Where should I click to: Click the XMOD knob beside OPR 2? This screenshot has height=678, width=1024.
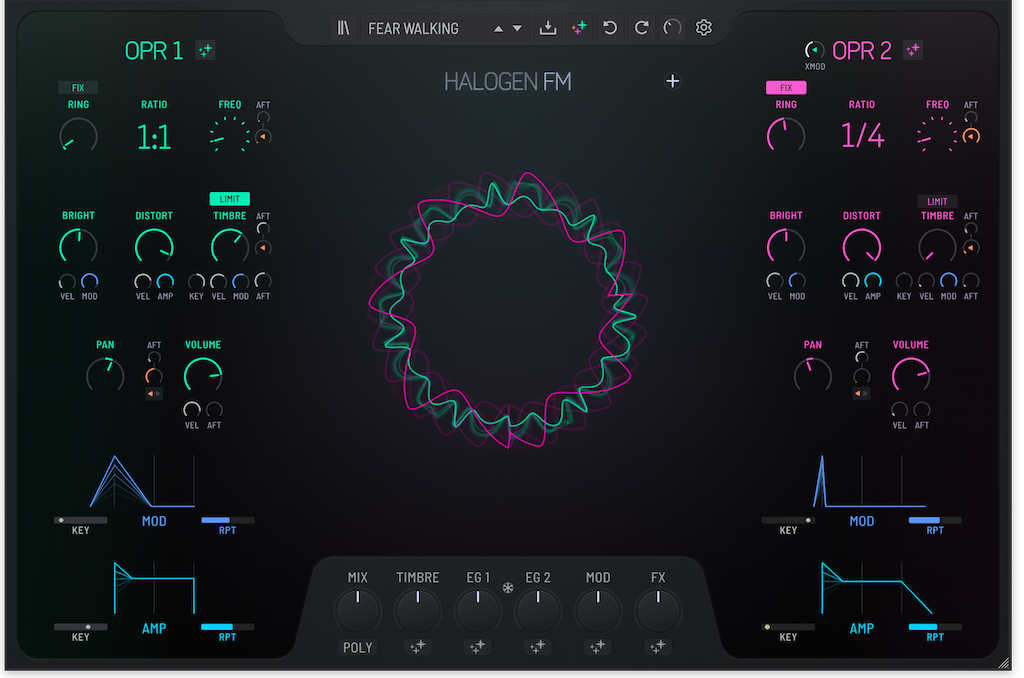[x=814, y=50]
